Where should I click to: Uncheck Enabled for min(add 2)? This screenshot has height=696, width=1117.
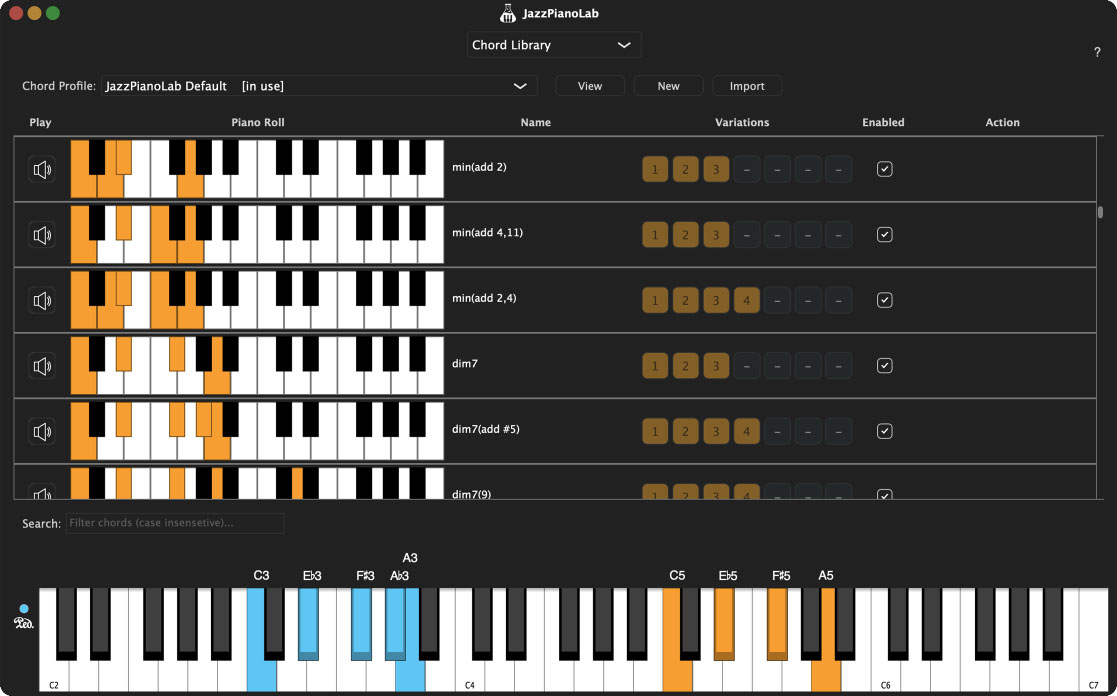coord(884,169)
